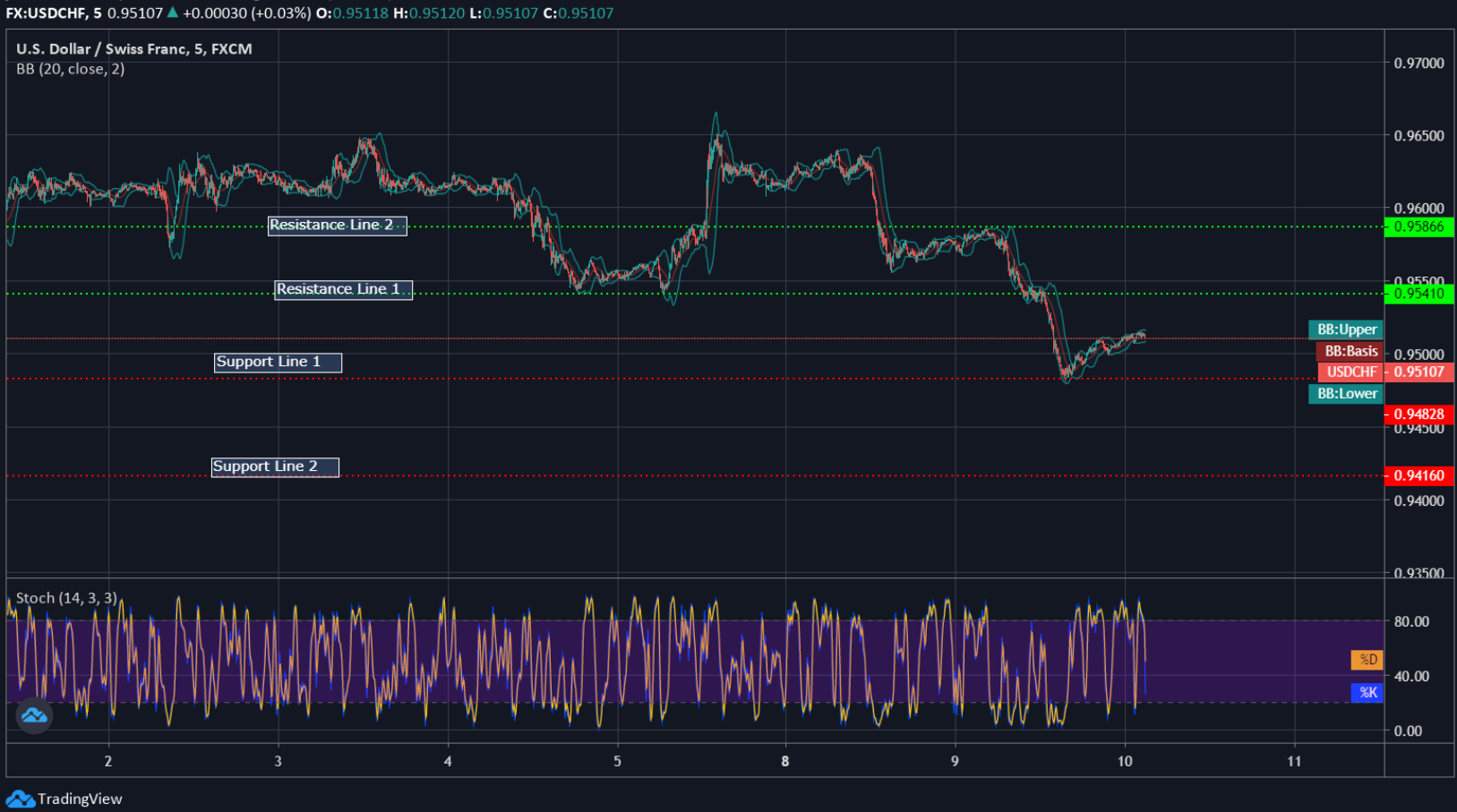Viewport: 1457px width, 812px height.
Task: Click the TradingView watermark logo on the chart
Action: pyautogui.click(x=33, y=715)
